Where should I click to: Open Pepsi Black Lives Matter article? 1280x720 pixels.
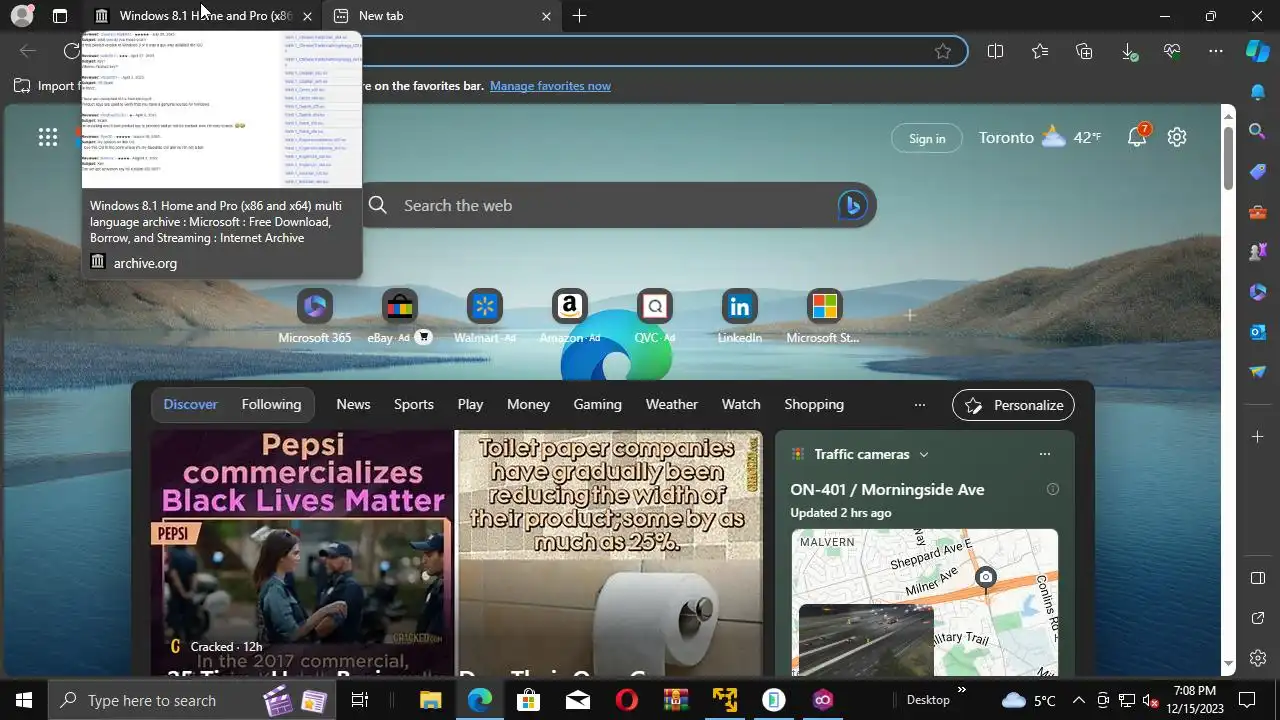302,554
